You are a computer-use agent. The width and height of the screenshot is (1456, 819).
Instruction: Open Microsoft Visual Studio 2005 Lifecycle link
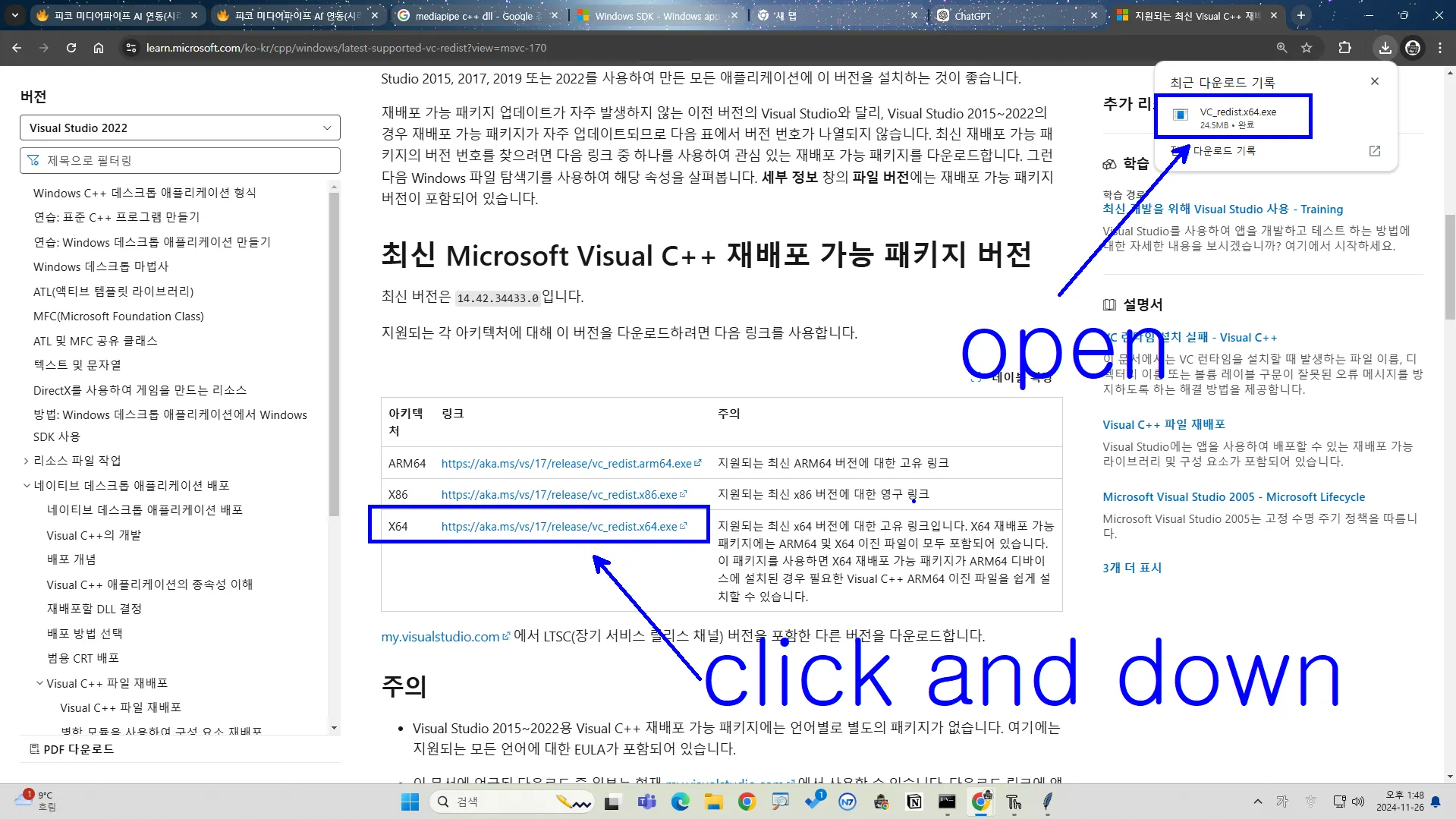click(x=1234, y=496)
